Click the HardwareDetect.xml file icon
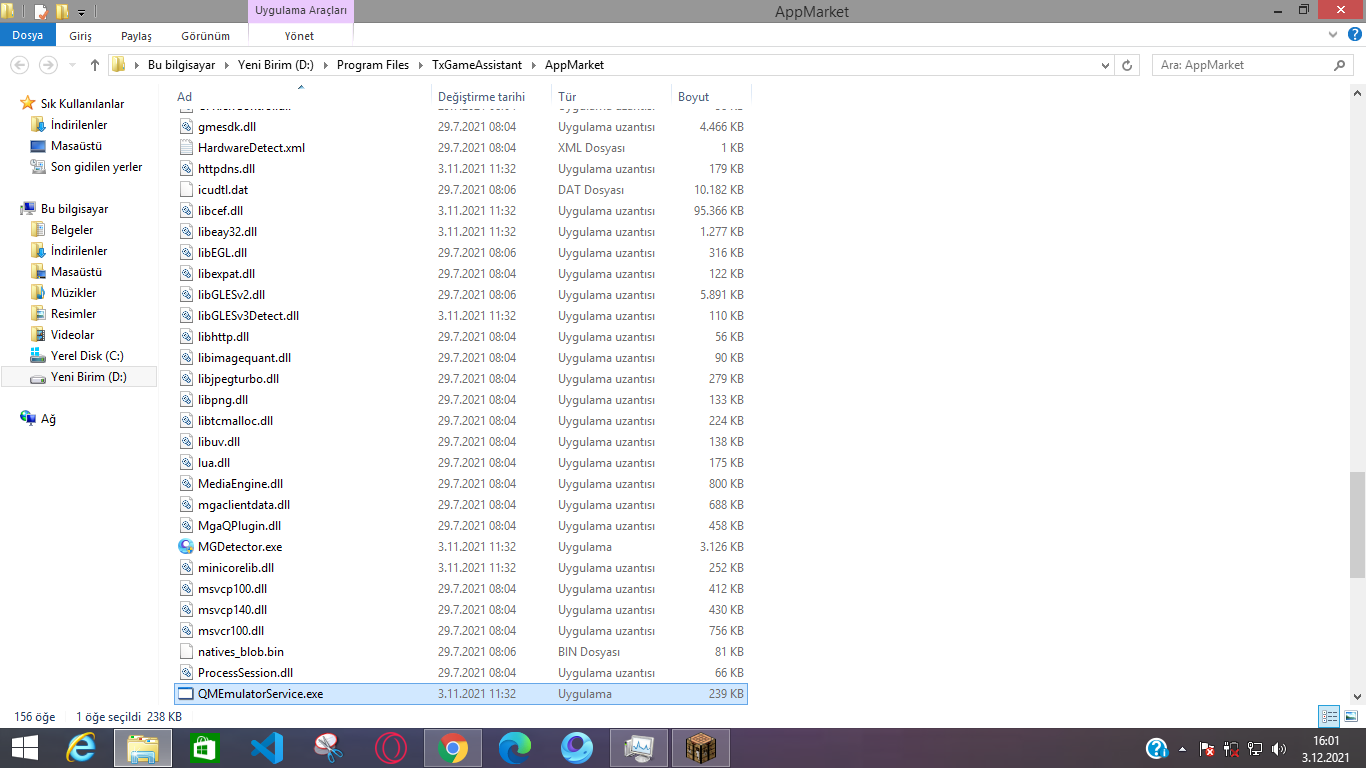This screenshot has height=768, width=1366. (x=186, y=148)
